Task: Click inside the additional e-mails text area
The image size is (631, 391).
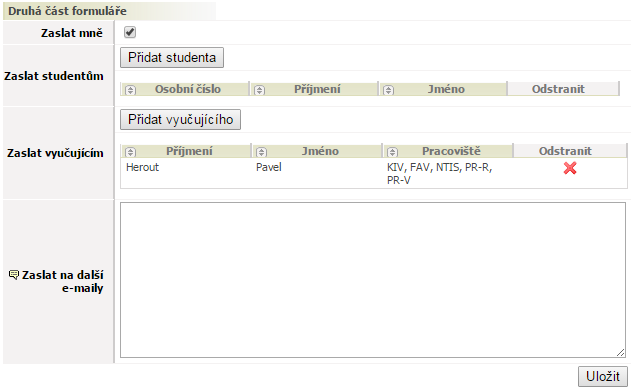Action: pos(373,280)
